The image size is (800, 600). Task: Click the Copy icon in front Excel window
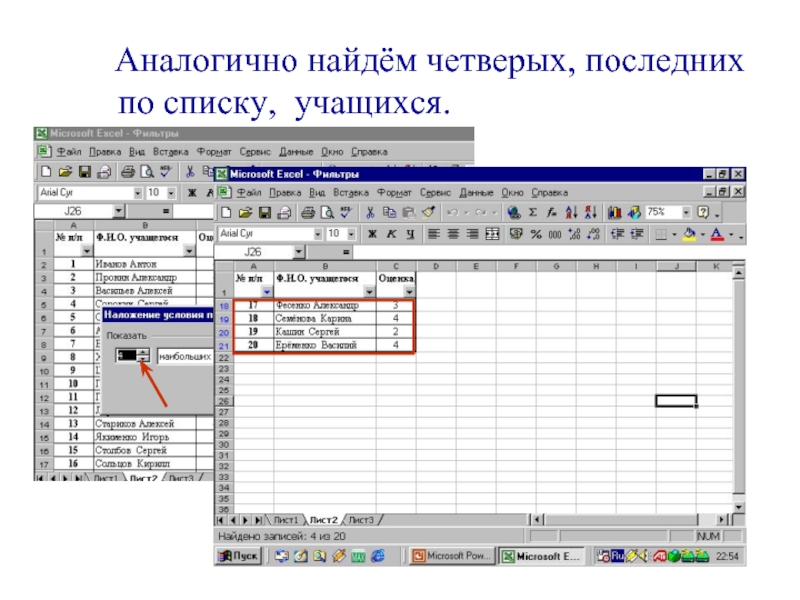pyautogui.click(x=389, y=212)
